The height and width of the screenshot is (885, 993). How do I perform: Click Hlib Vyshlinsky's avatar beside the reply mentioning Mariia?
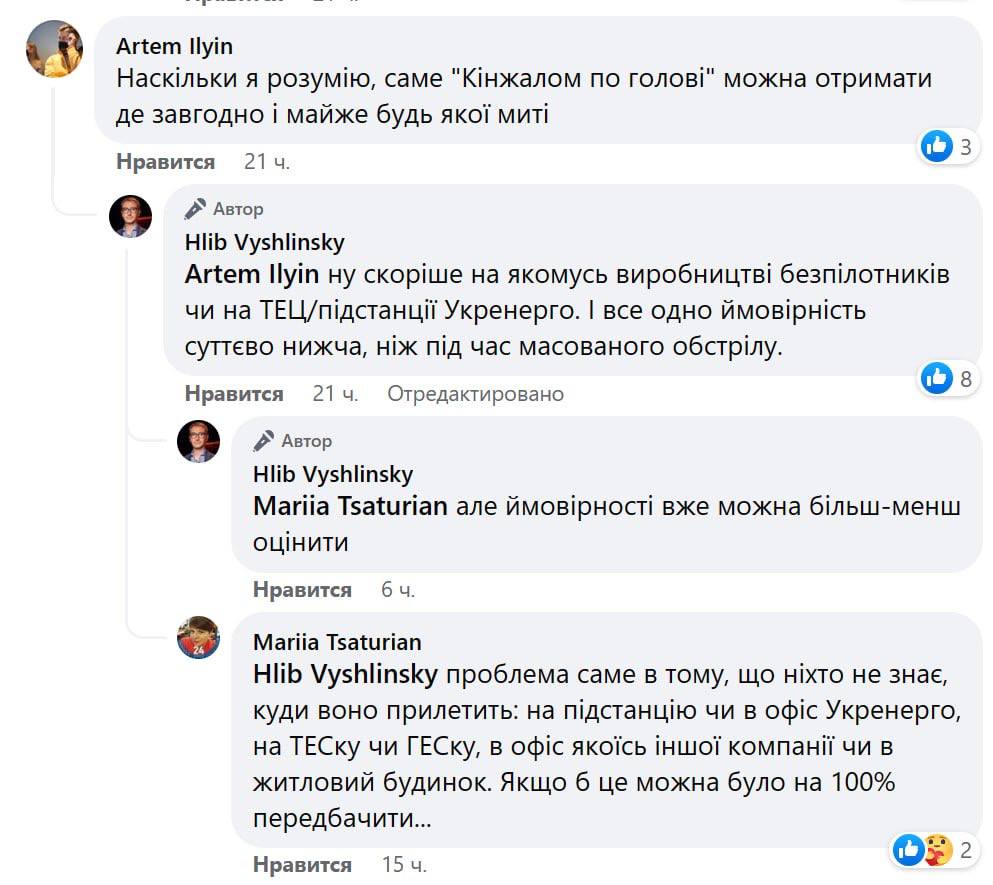point(198,441)
